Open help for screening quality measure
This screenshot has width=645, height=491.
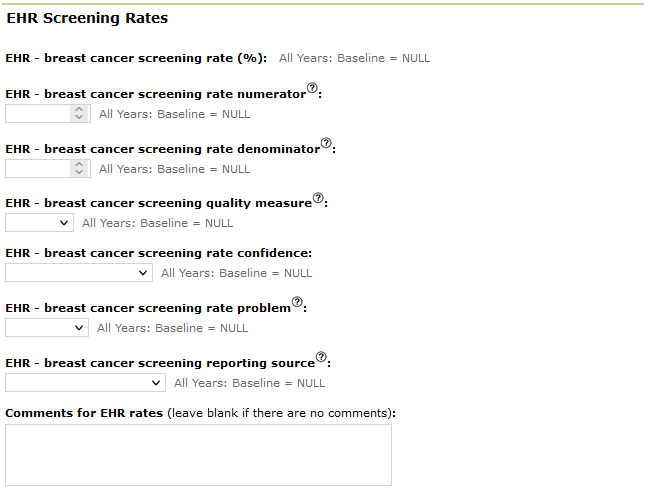pyautogui.click(x=318, y=199)
